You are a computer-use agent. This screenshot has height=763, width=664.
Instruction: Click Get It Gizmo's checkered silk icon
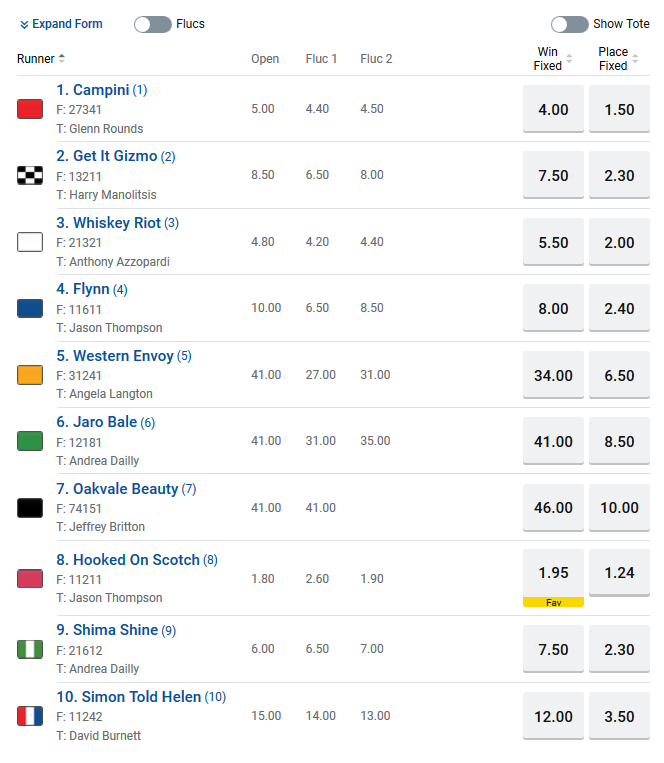tap(30, 175)
